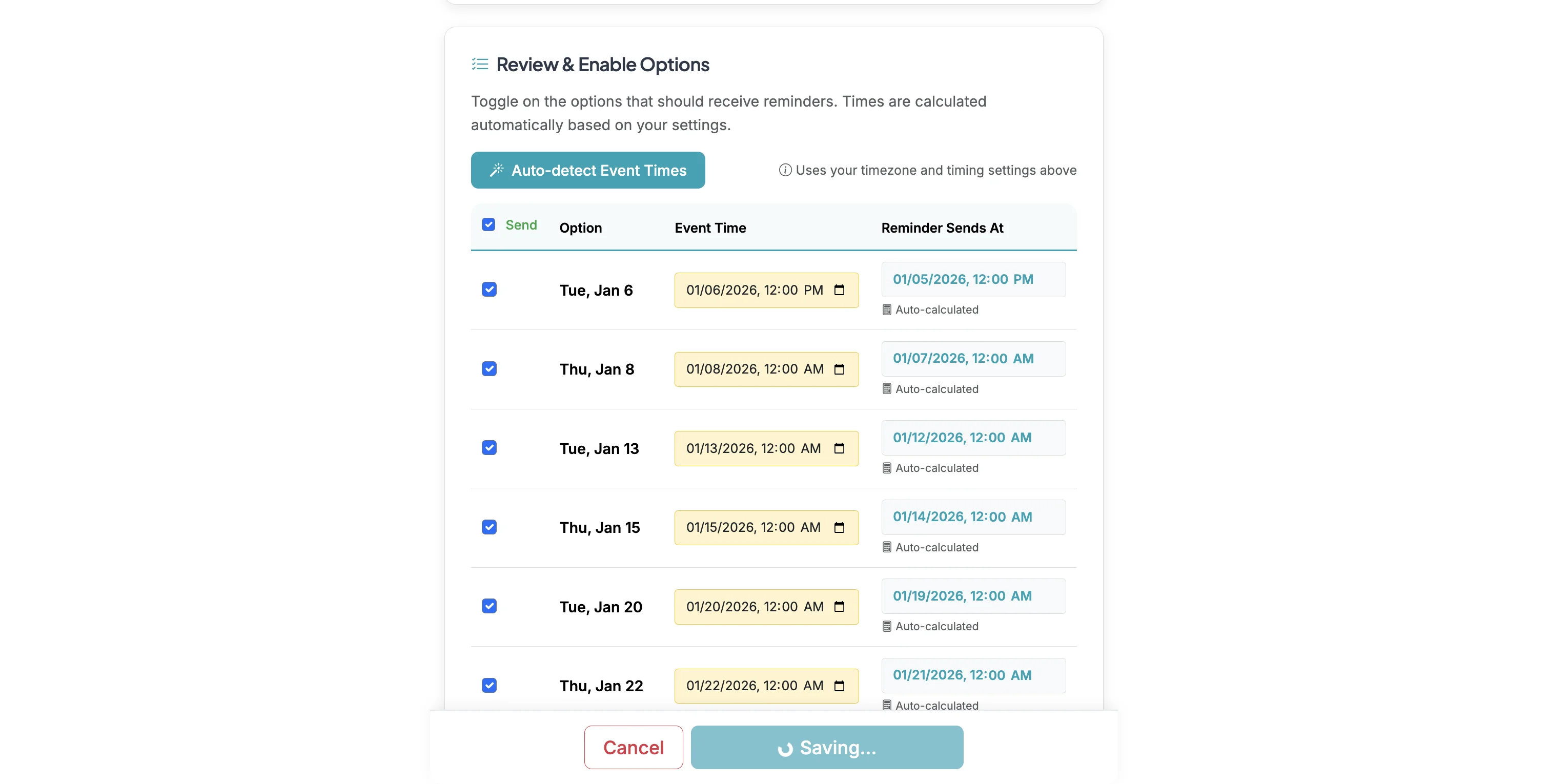Image resolution: width=1548 pixels, height=784 pixels.
Task: Open the date picker for Tue Jan 13
Action: [840, 448]
